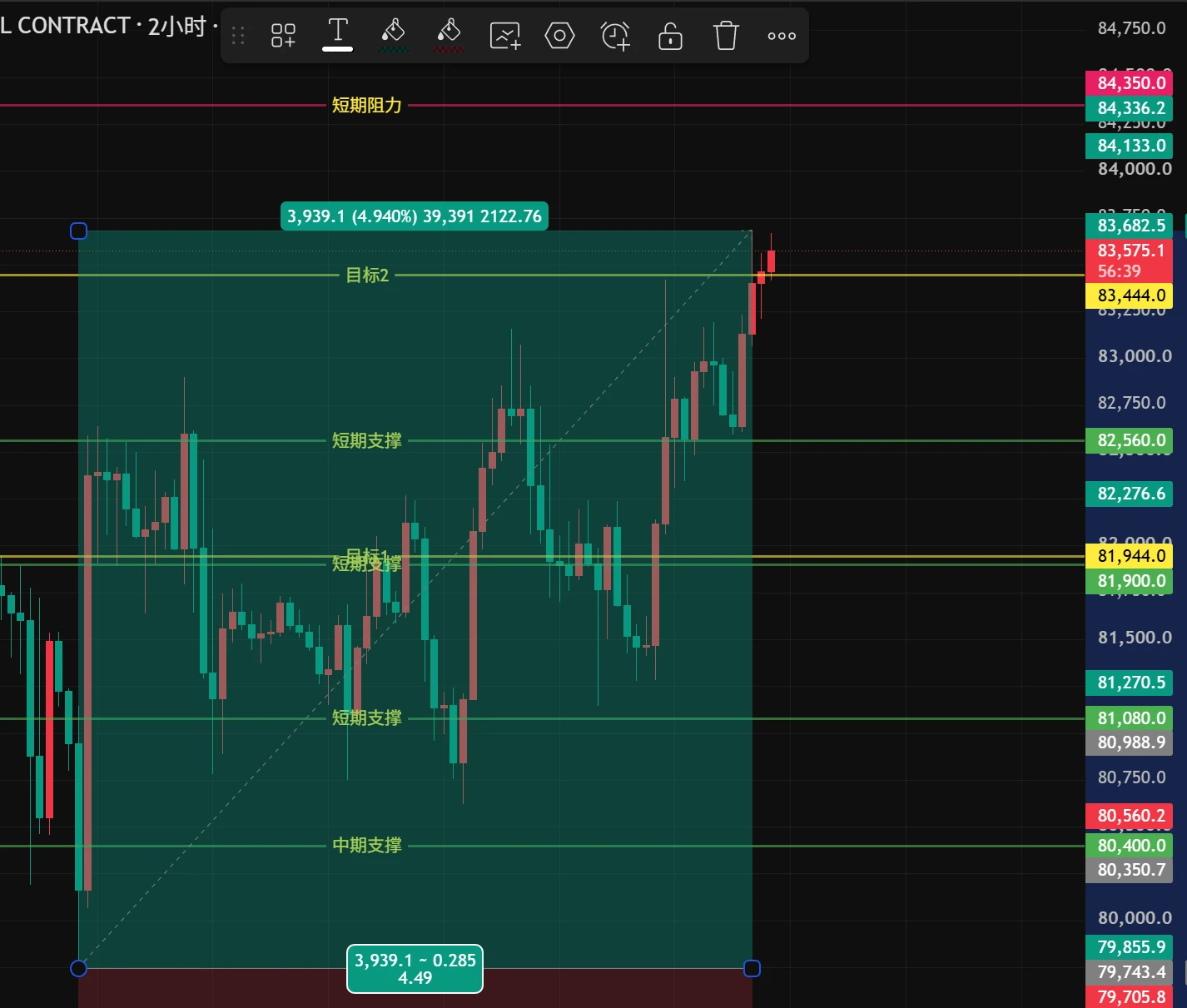1187x1008 pixels.
Task: Click the 79,855.9 price label
Action: (x=1130, y=947)
